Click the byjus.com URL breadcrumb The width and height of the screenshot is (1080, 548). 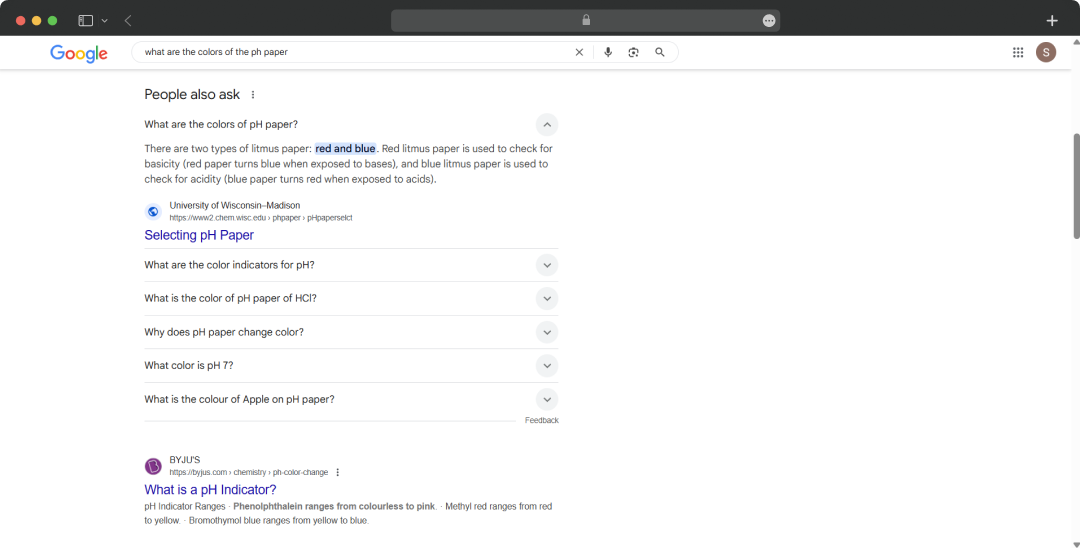pyautogui.click(x=249, y=472)
